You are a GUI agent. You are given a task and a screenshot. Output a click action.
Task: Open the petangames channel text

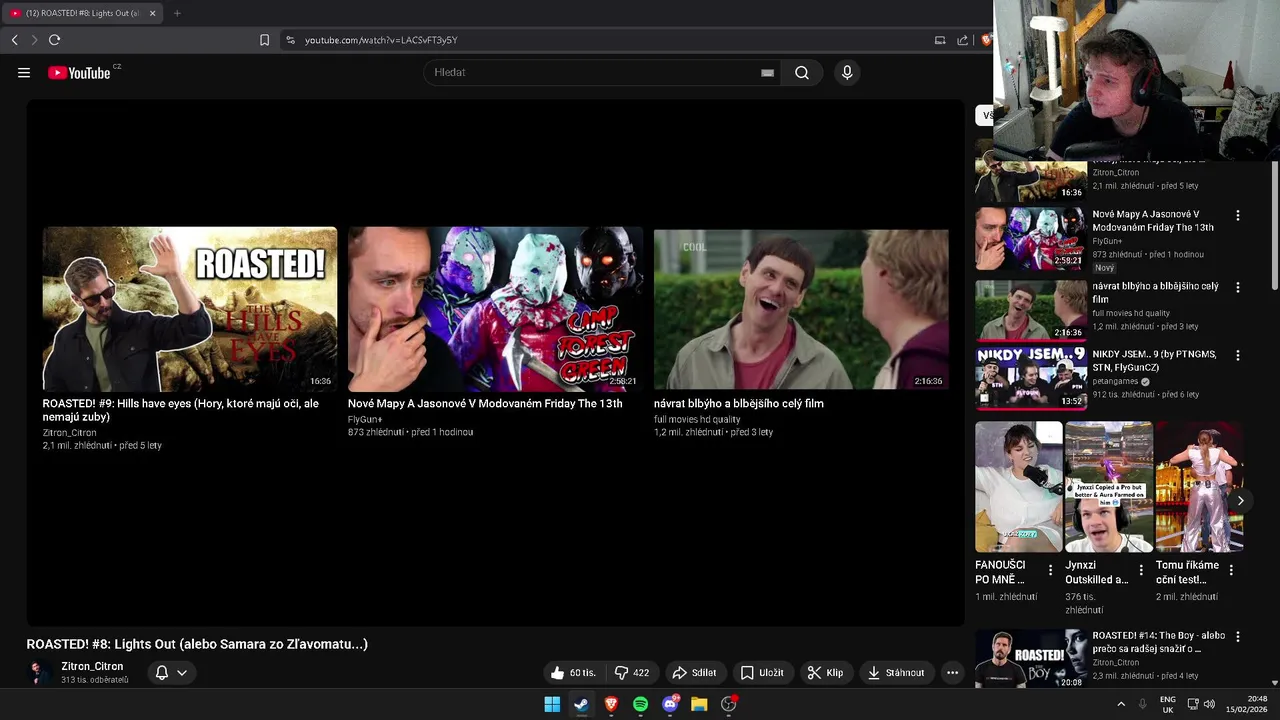pyautogui.click(x=1115, y=381)
